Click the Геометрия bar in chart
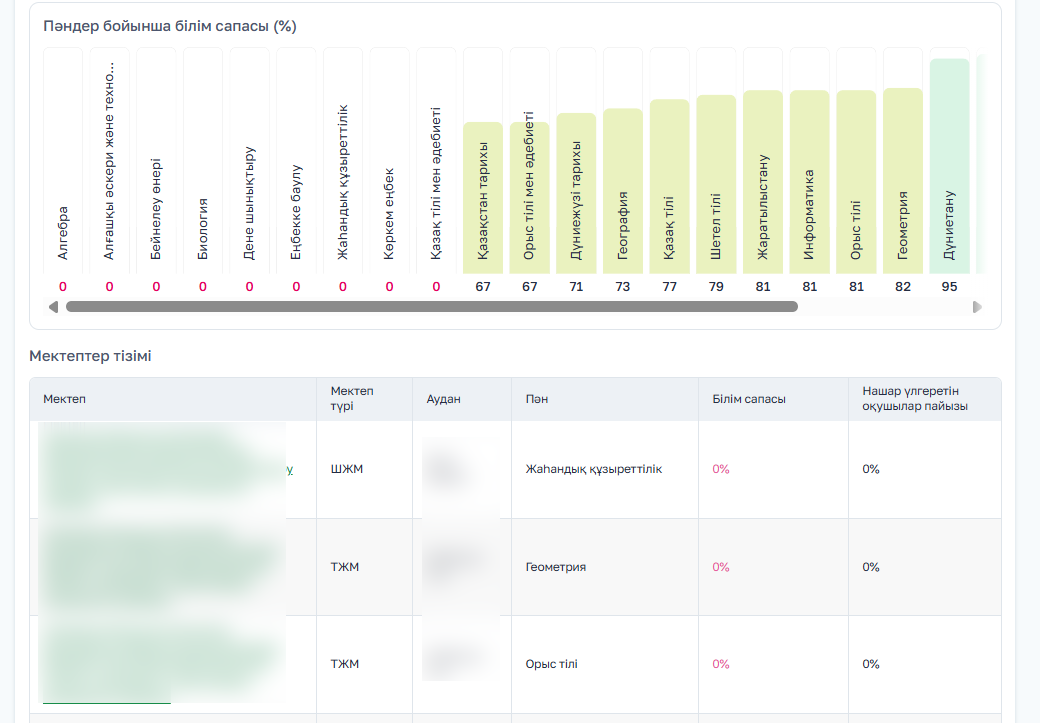Viewport: 1040px width, 723px height. tap(903, 180)
